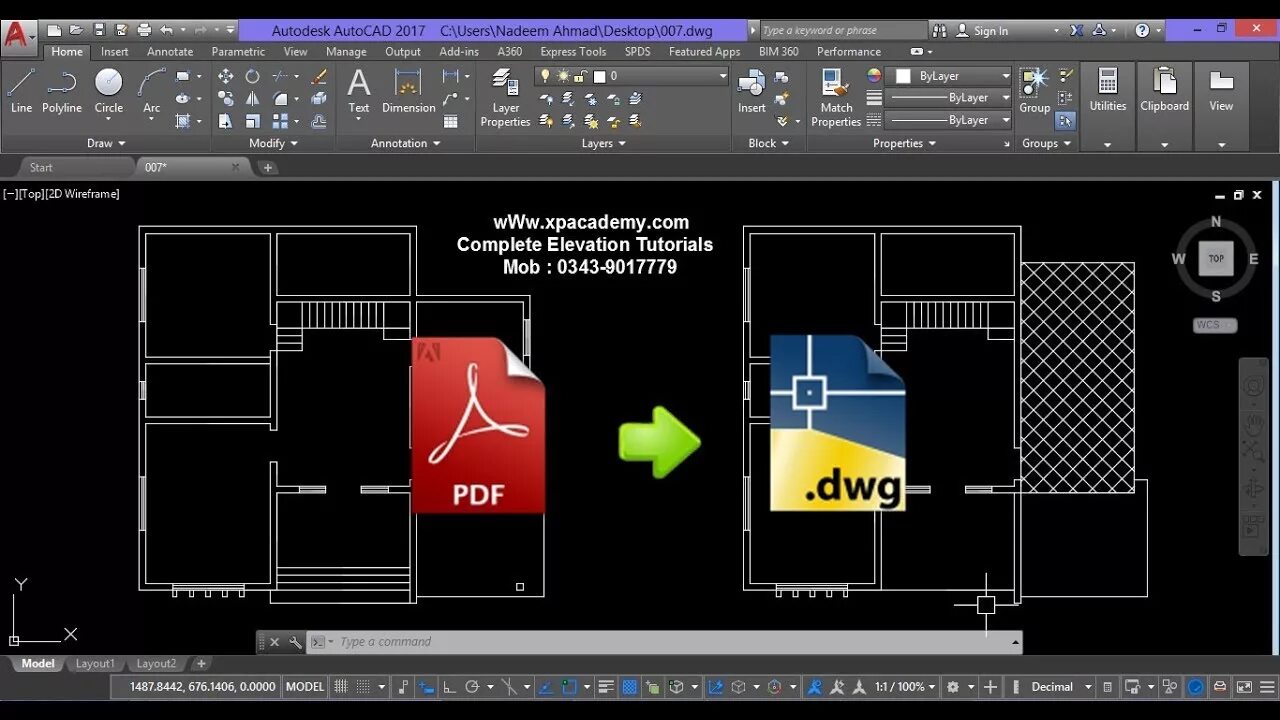Open the Home ribbon tab
Screen dimensions: 1280x720
tap(67, 52)
